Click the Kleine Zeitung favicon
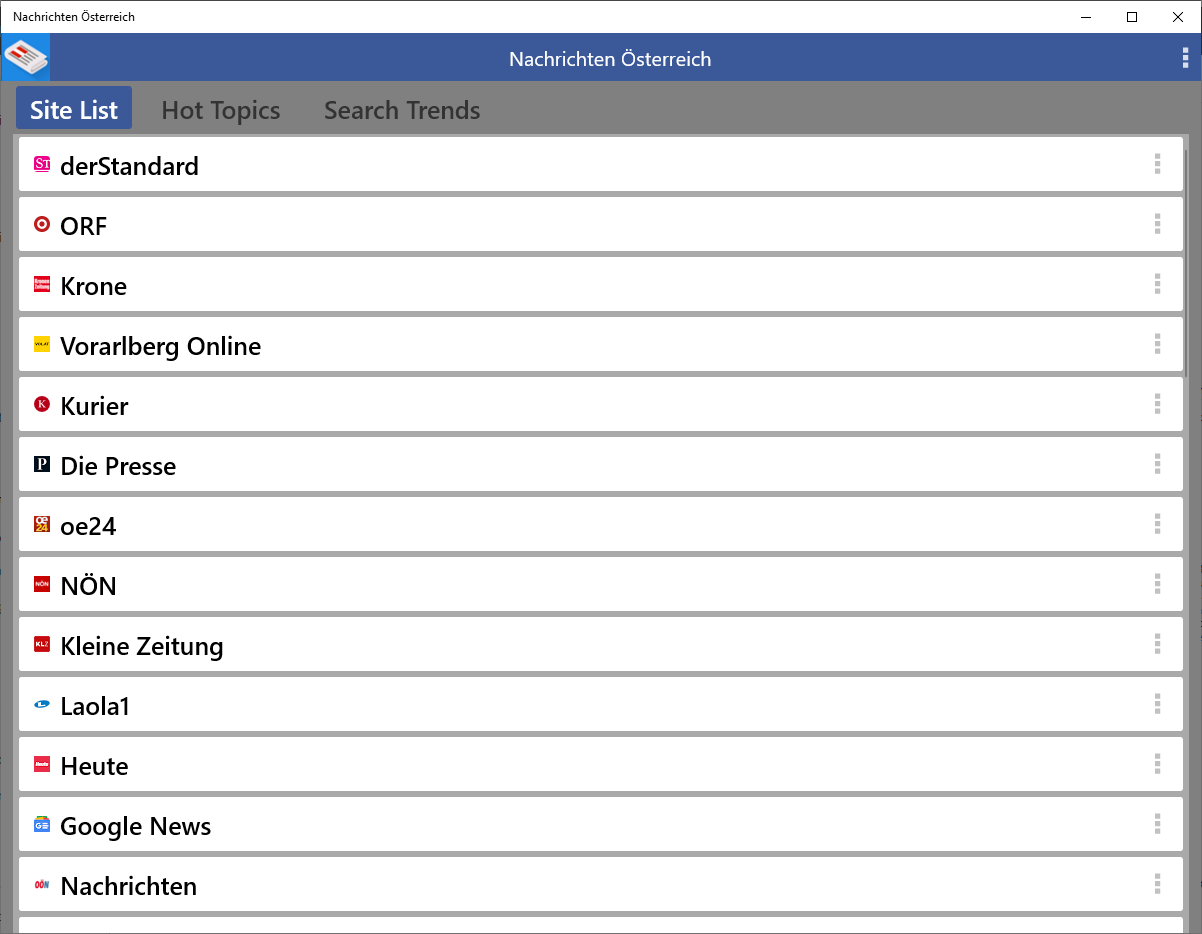 pyautogui.click(x=42, y=644)
